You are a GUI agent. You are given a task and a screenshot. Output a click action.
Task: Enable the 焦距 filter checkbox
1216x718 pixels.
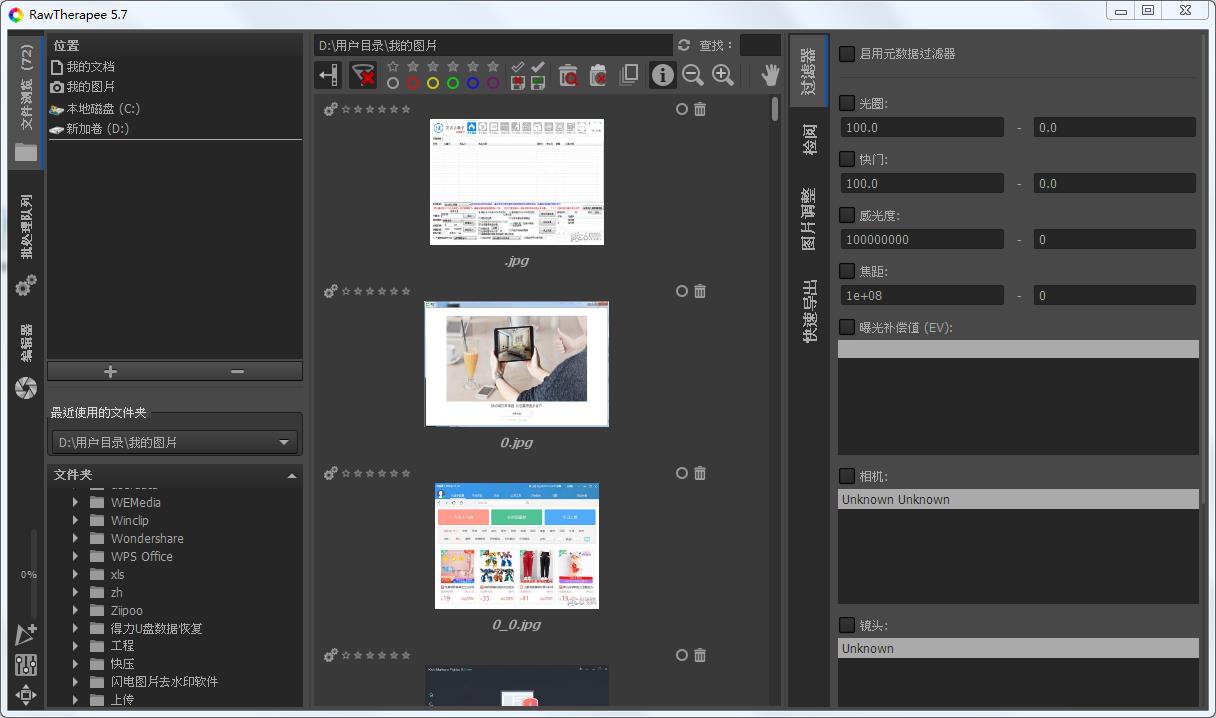point(847,271)
